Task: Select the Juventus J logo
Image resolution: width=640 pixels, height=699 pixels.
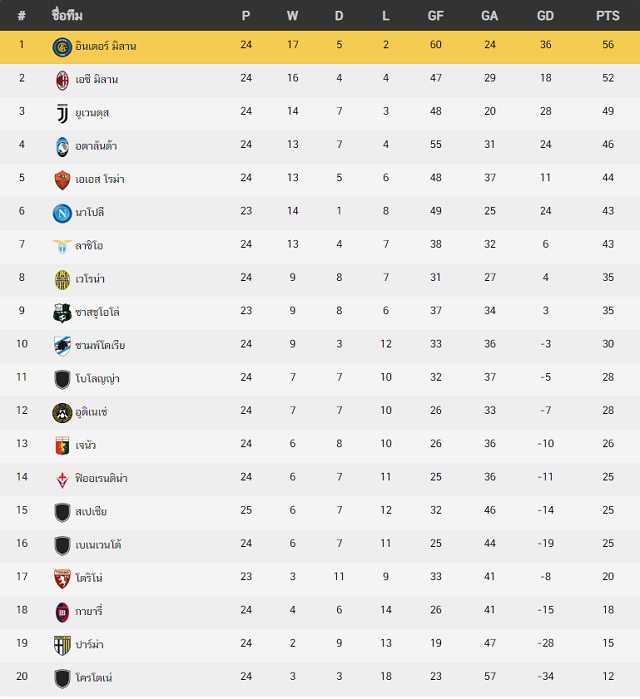Action: click(x=62, y=114)
